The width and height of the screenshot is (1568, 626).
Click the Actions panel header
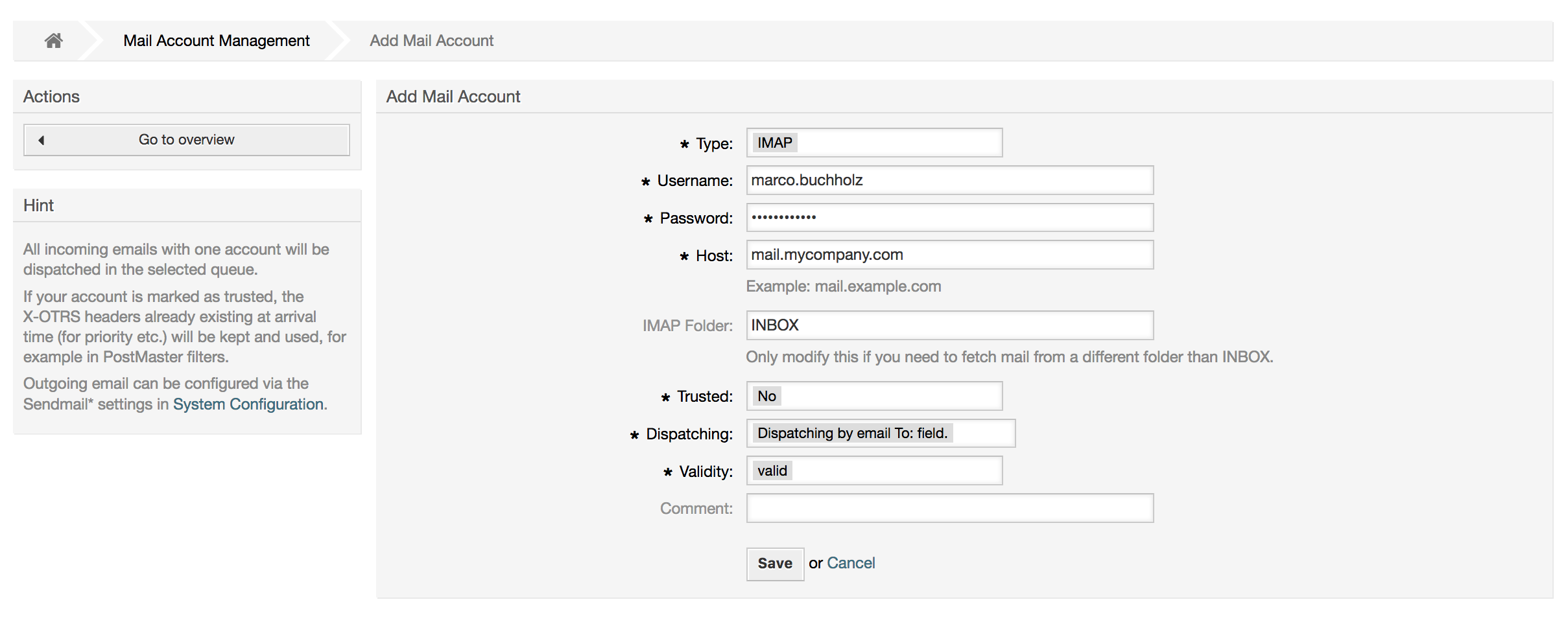point(52,96)
